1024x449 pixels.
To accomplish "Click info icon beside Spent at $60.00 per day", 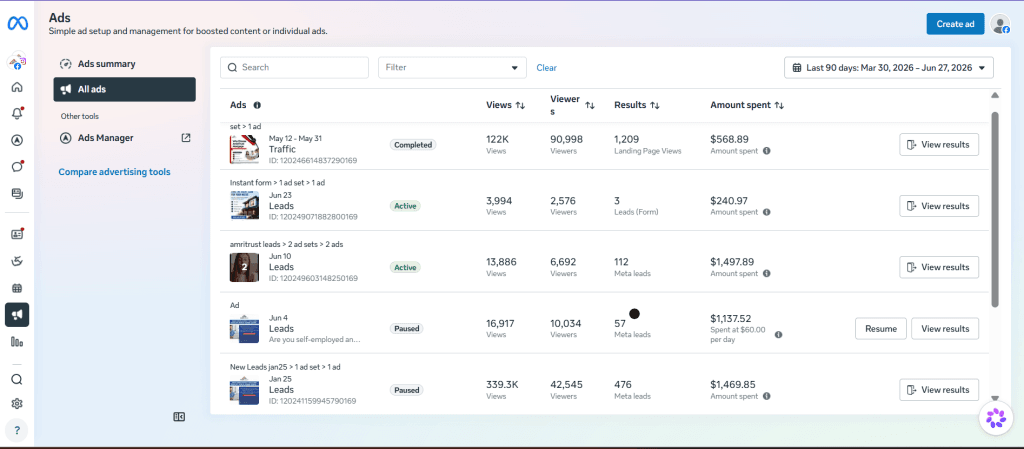I will tap(778, 335).
